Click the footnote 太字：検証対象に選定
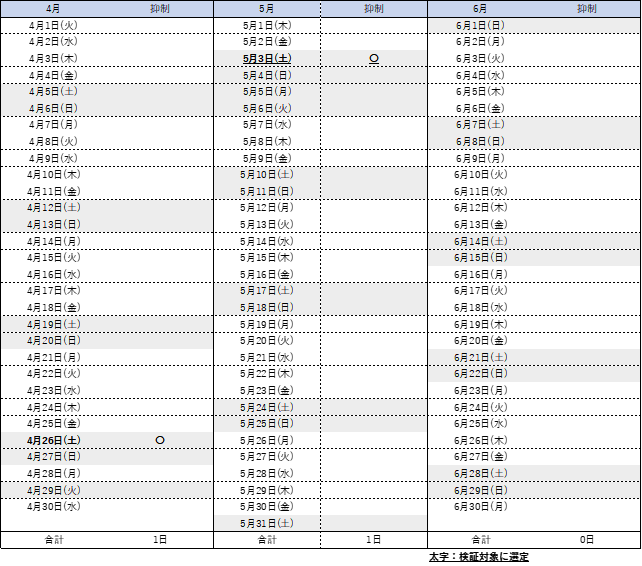 [478, 557]
